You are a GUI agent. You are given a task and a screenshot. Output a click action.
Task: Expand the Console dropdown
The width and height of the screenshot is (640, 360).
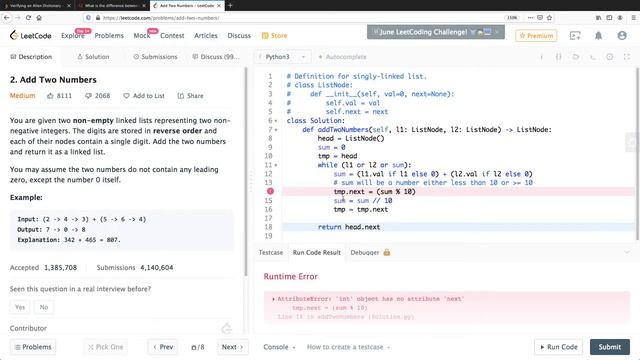point(279,347)
